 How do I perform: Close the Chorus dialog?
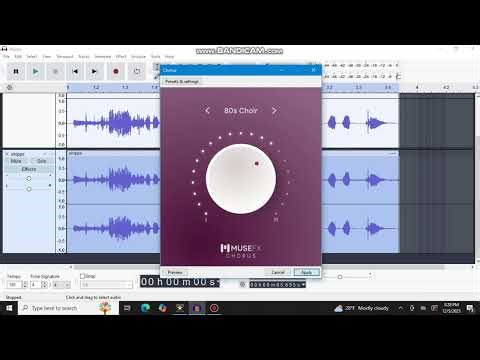click(313, 70)
